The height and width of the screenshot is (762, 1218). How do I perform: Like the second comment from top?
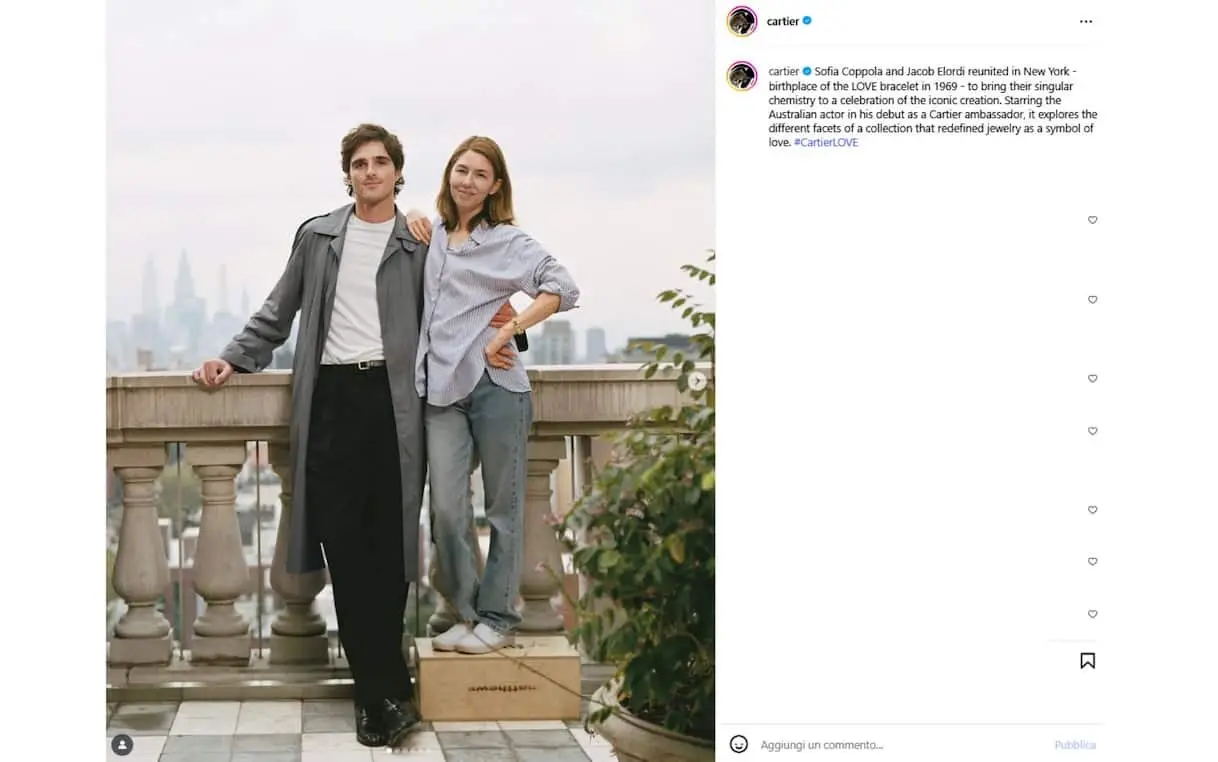[x=1092, y=300]
